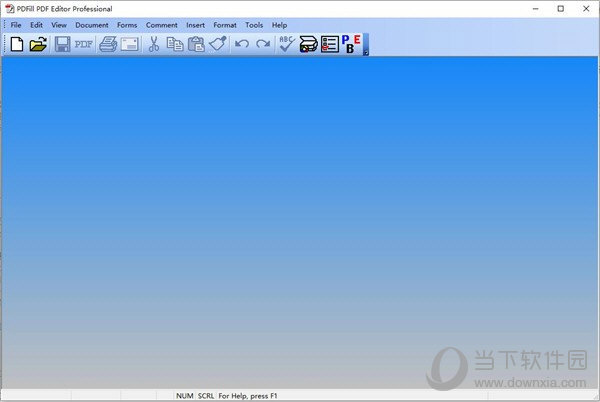
Task: Open the form fields list icon
Action: [330, 44]
